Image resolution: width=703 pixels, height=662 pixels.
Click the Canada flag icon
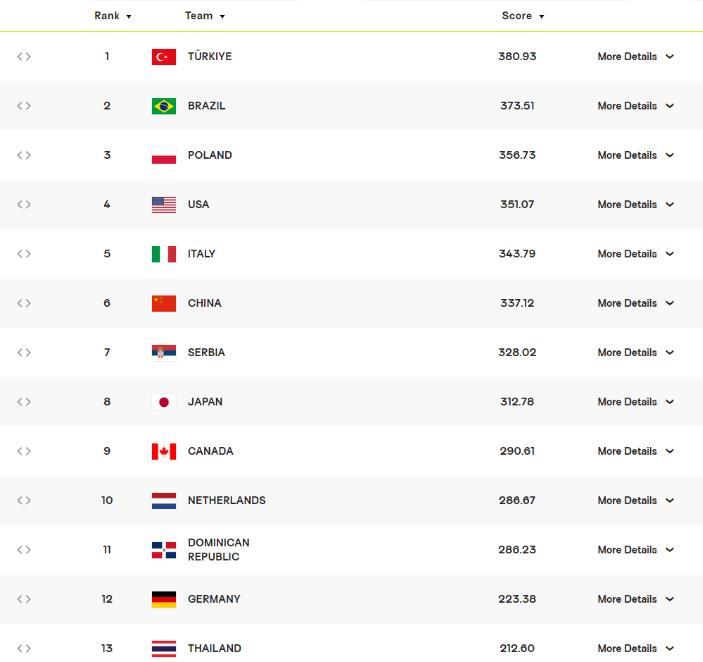(x=164, y=451)
